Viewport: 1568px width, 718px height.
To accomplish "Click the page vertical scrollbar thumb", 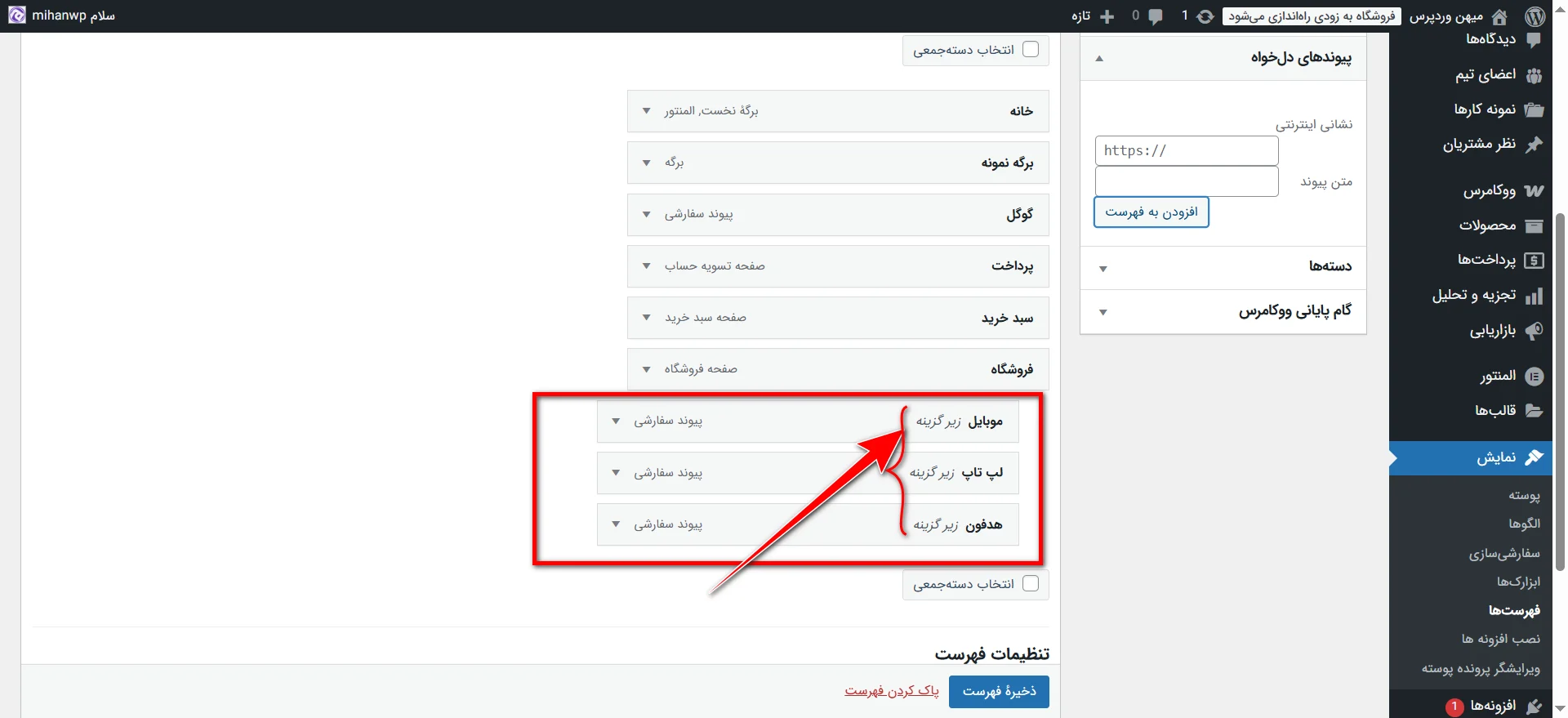I will tap(1561, 392).
